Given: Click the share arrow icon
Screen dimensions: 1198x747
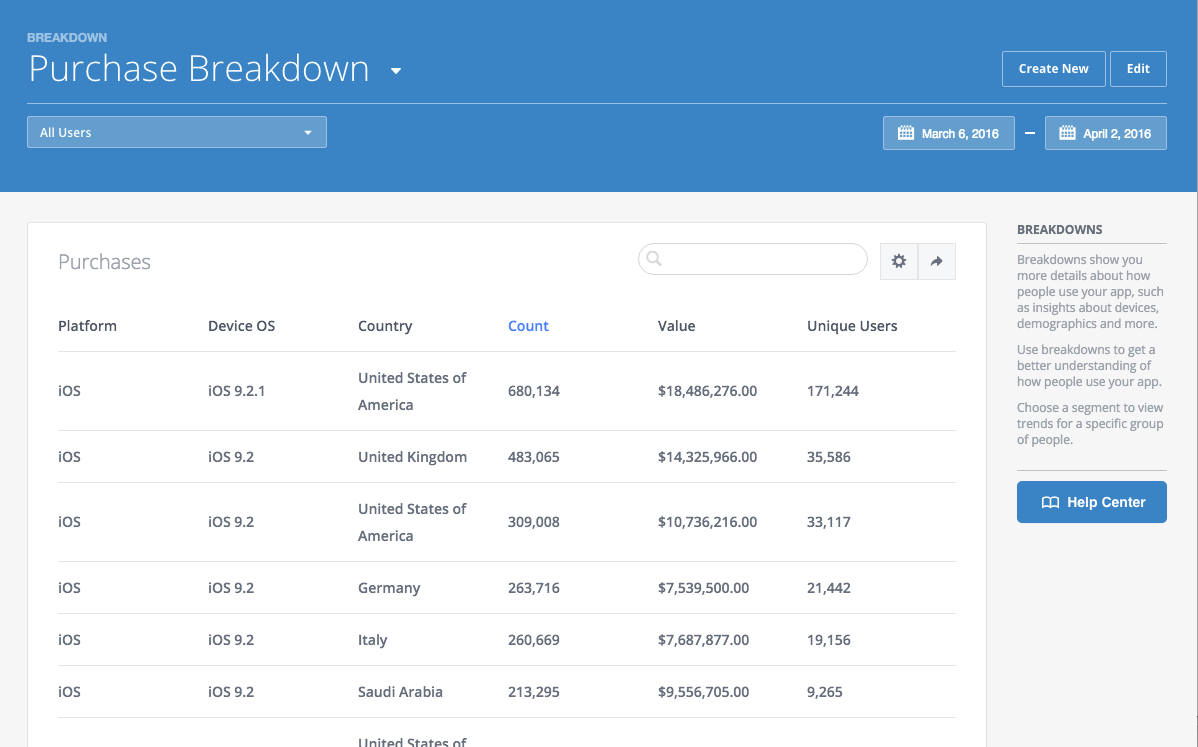Looking at the screenshot, I should click(937, 261).
